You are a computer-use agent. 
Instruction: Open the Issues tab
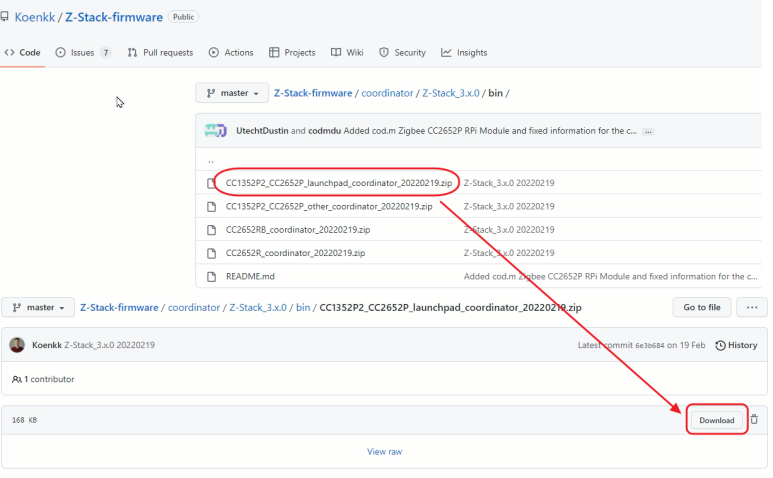(83, 53)
